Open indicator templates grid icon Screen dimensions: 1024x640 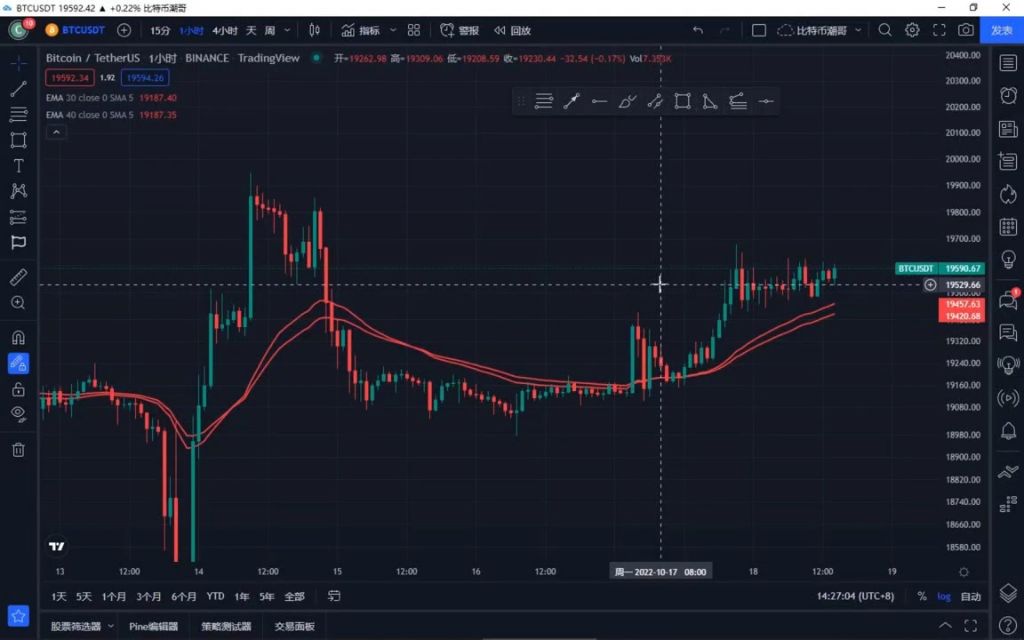point(414,30)
